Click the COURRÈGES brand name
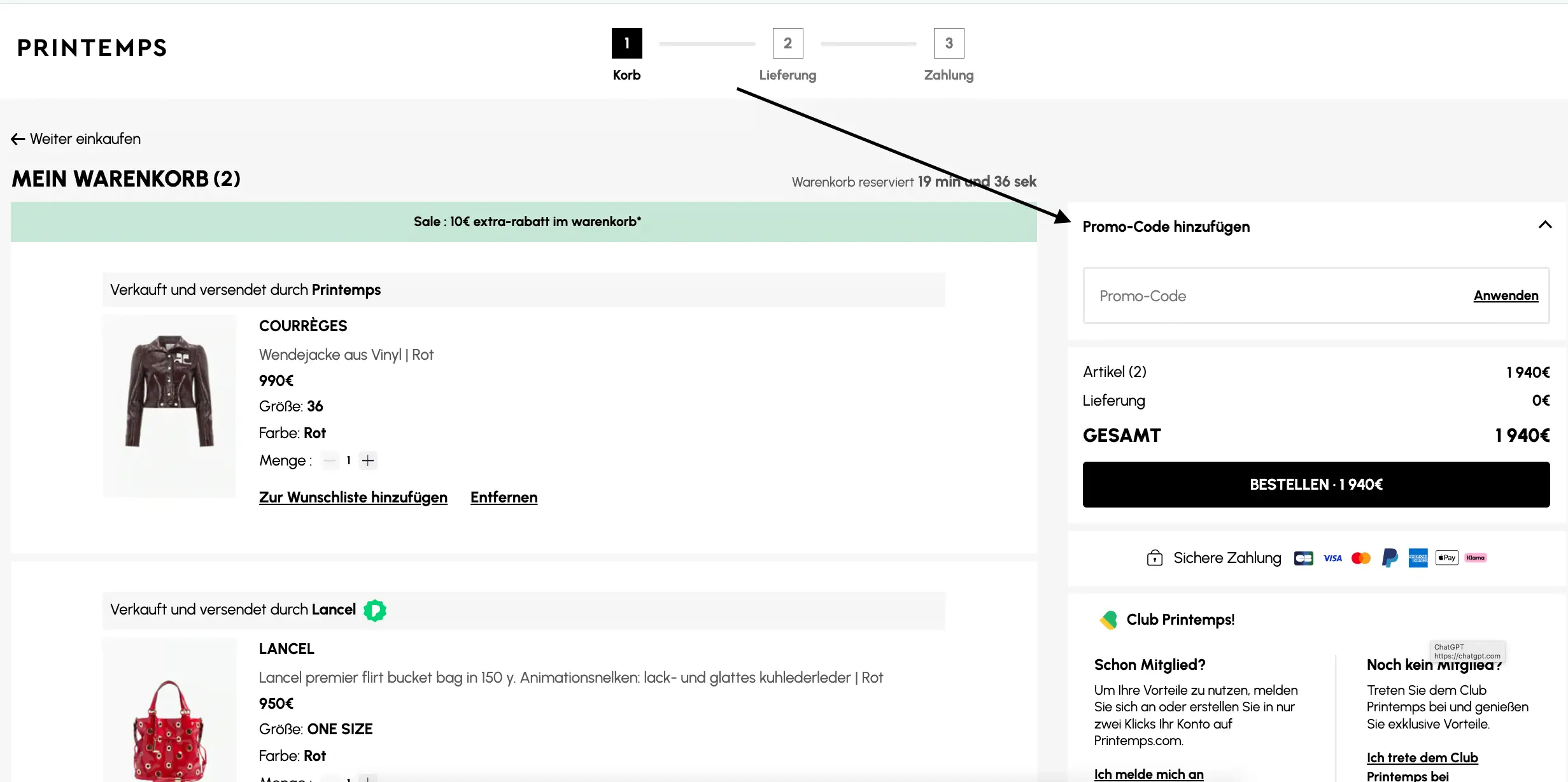 click(303, 326)
